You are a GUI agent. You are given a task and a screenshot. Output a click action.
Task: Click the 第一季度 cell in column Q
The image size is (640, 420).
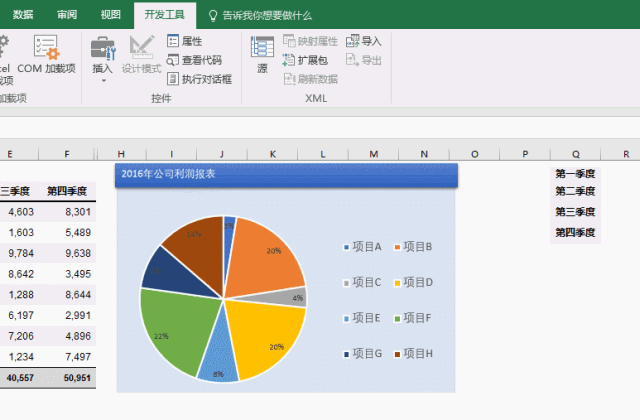click(x=575, y=174)
